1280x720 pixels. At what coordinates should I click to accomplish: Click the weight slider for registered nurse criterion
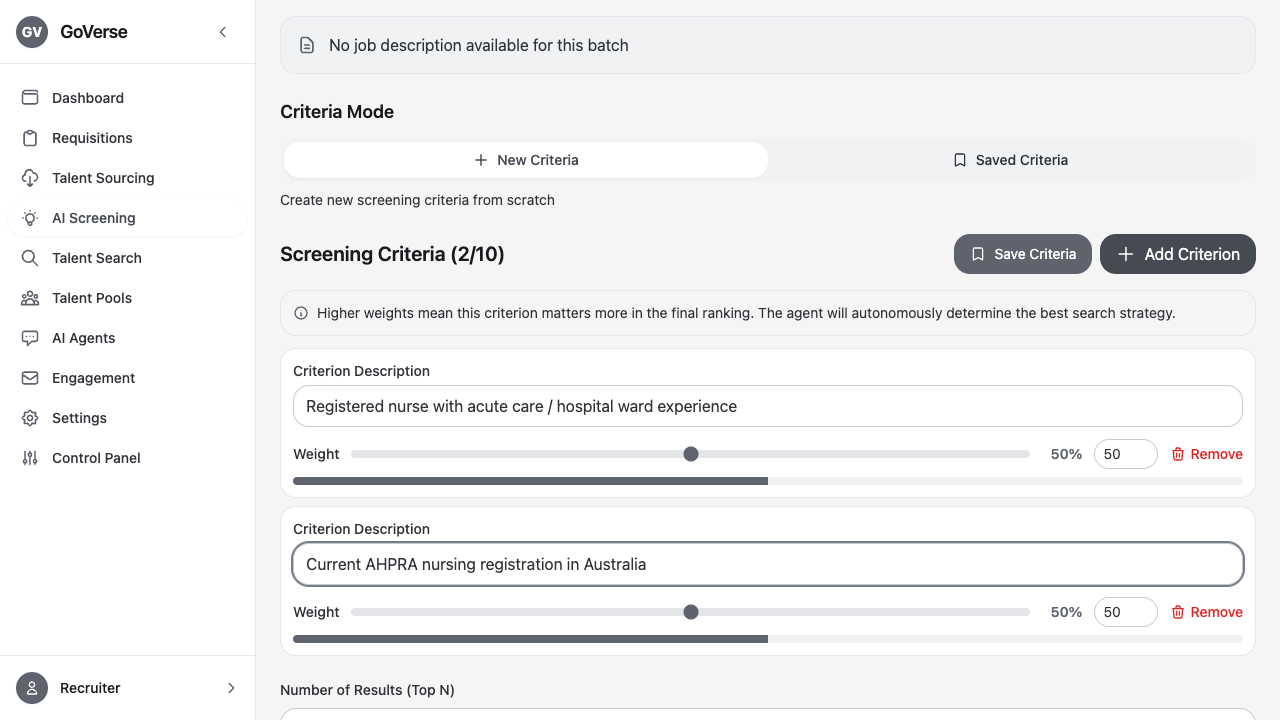pos(690,454)
